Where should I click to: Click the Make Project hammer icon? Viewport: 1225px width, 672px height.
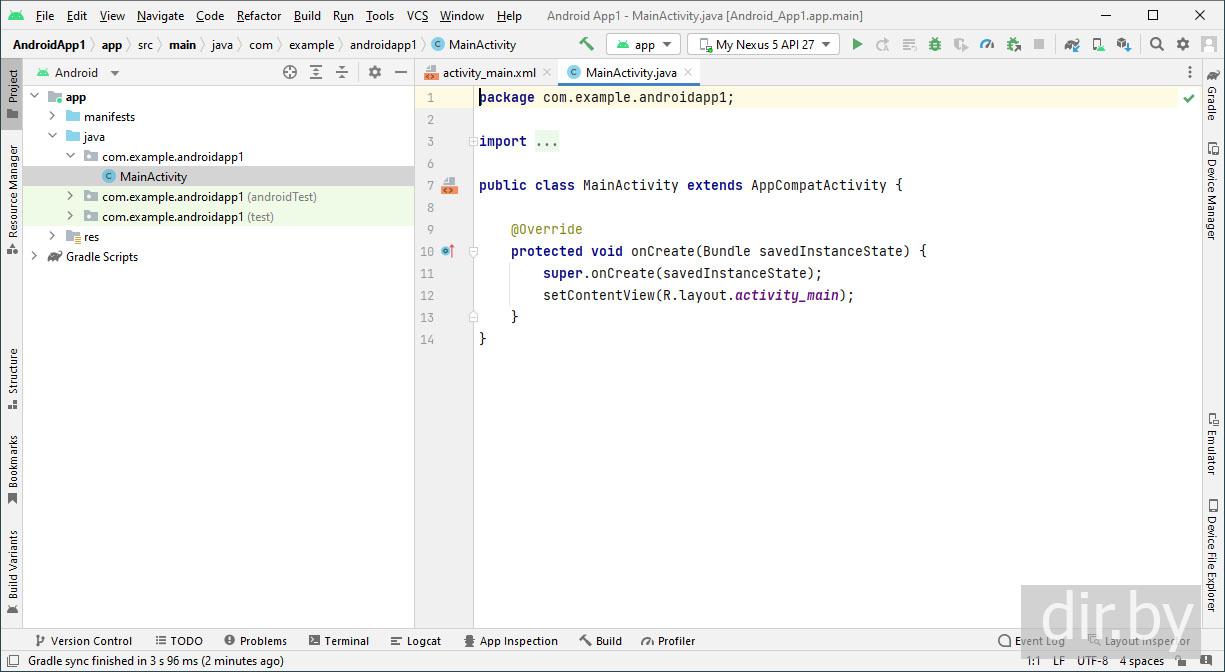[587, 44]
